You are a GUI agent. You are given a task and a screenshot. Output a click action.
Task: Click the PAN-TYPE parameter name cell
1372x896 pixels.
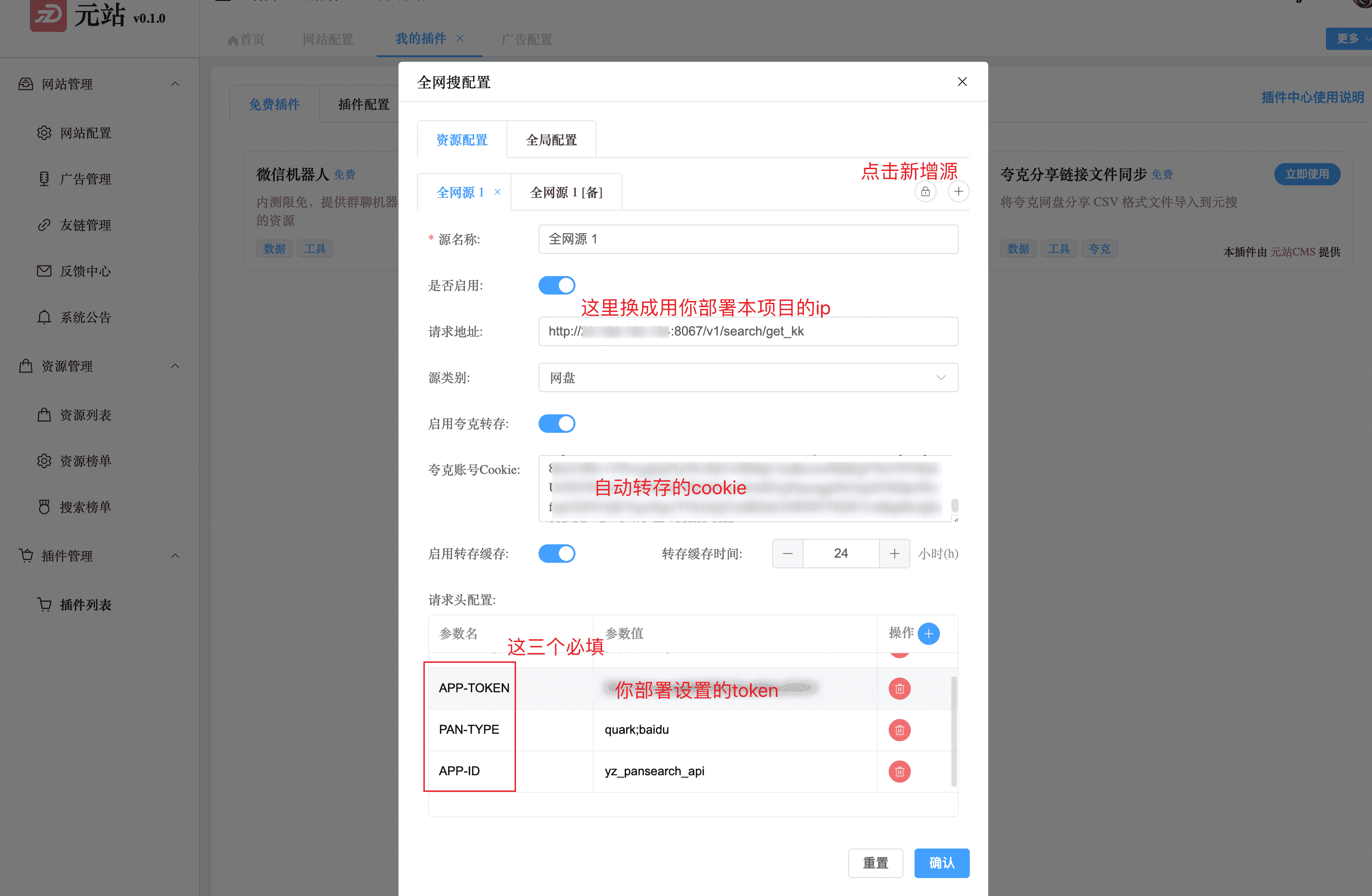[x=510, y=729]
